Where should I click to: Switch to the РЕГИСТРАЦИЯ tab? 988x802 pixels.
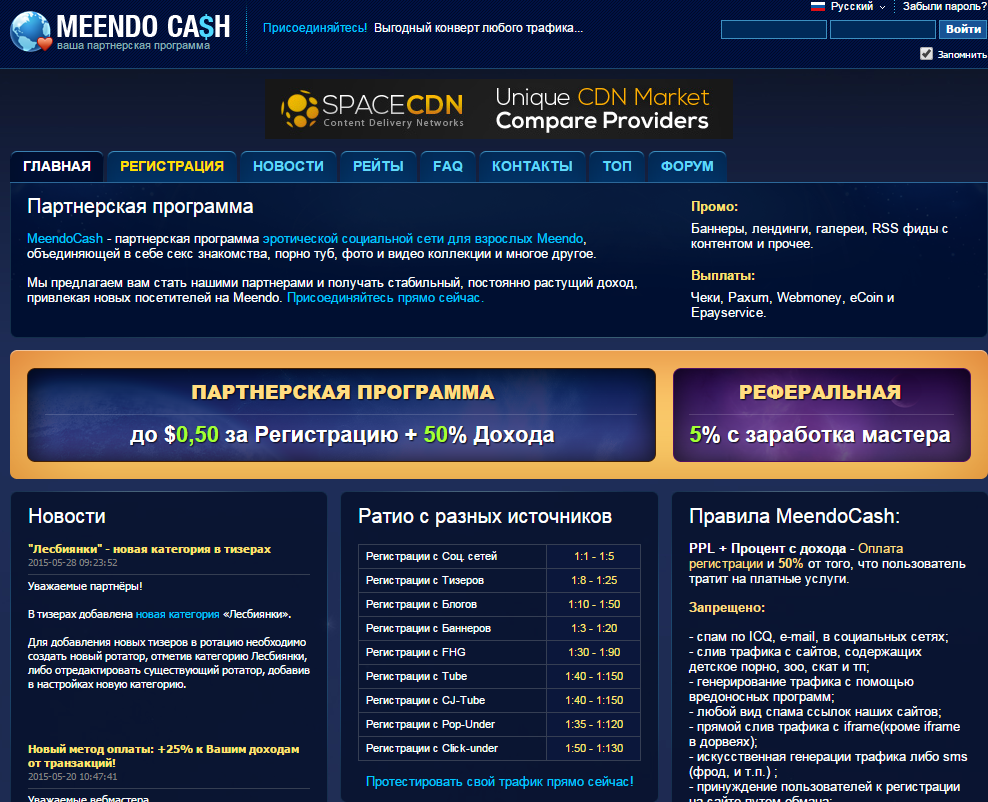point(172,166)
